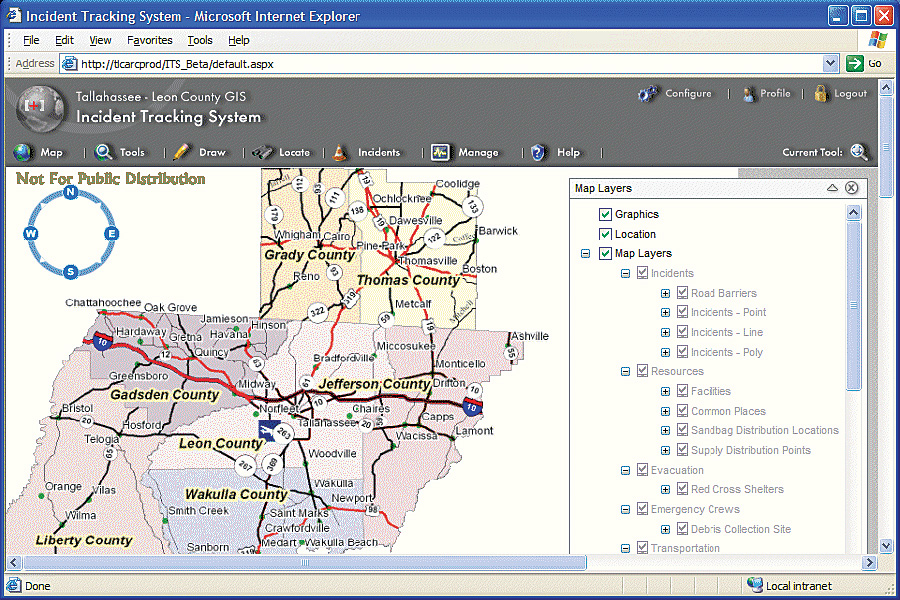Open the Help menu in menu bar

coord(239,40)
